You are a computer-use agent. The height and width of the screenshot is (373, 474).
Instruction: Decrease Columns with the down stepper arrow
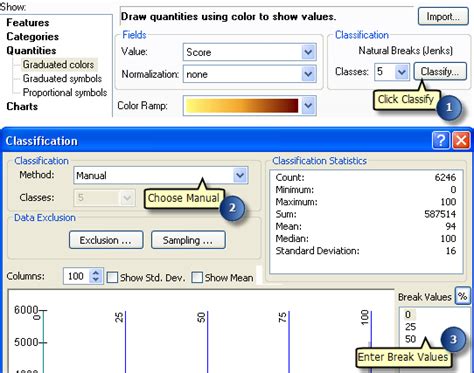click(96, 280)
